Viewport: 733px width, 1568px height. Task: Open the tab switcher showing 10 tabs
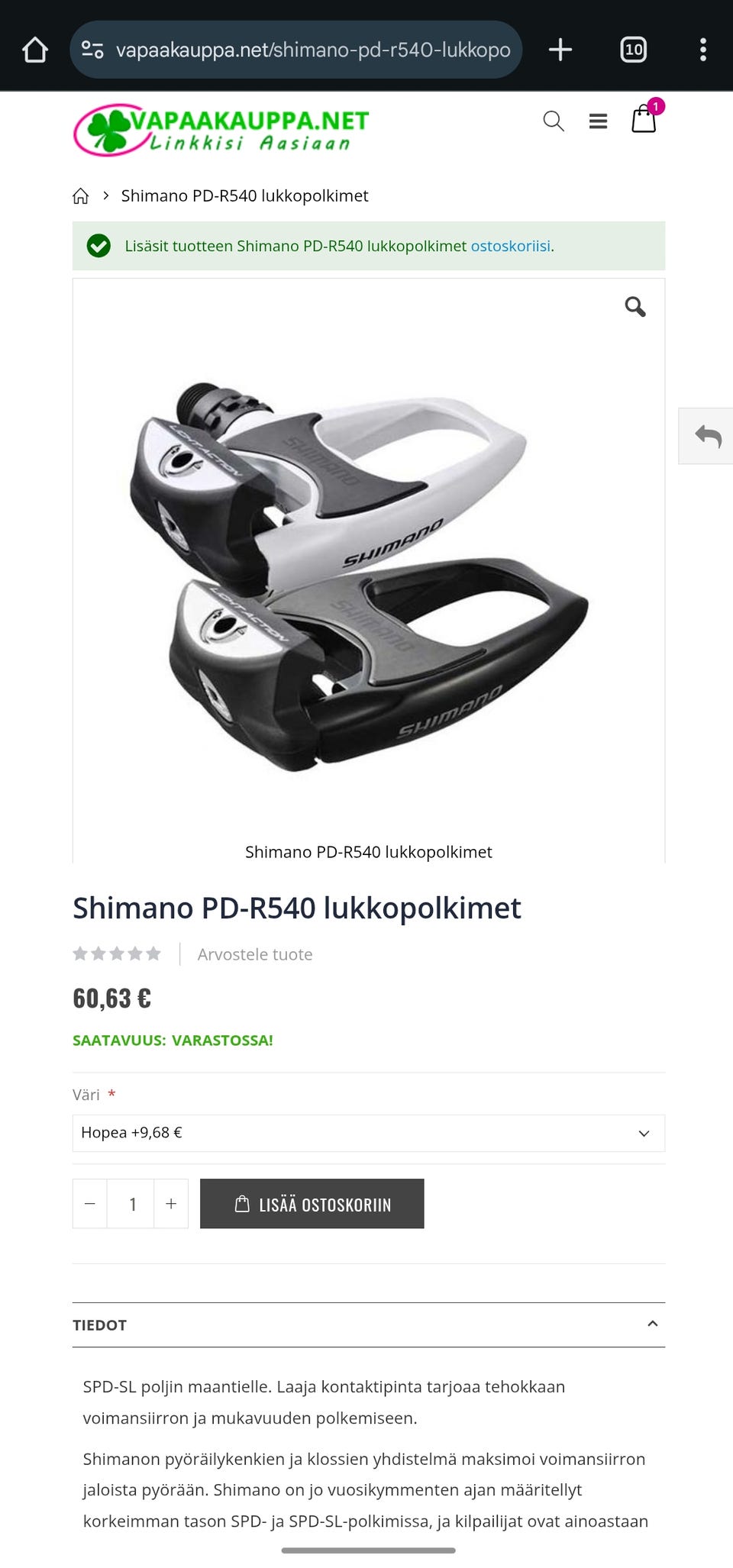click(633, 50)
